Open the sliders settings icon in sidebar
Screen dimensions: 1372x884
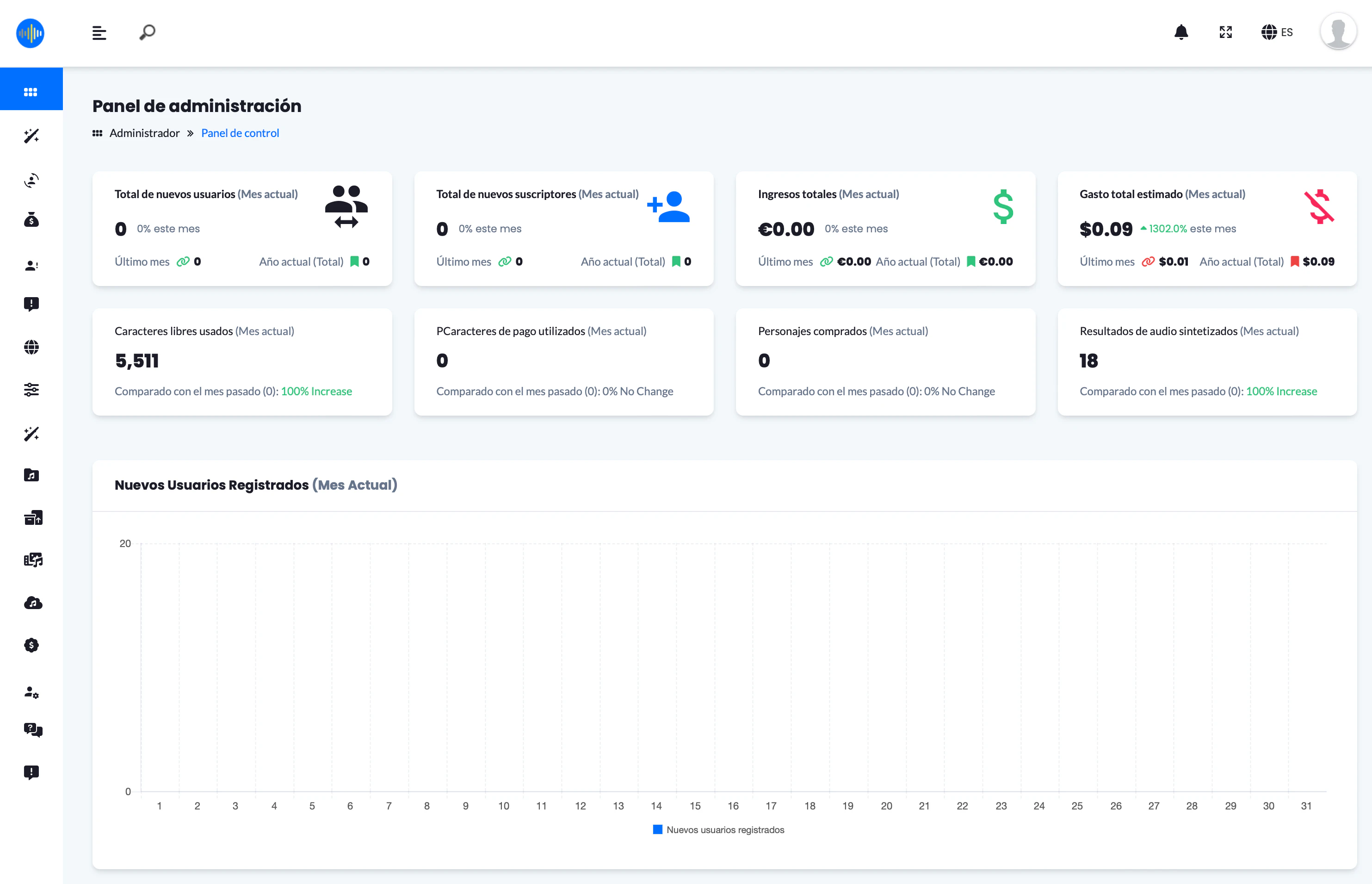coord(31,390)
